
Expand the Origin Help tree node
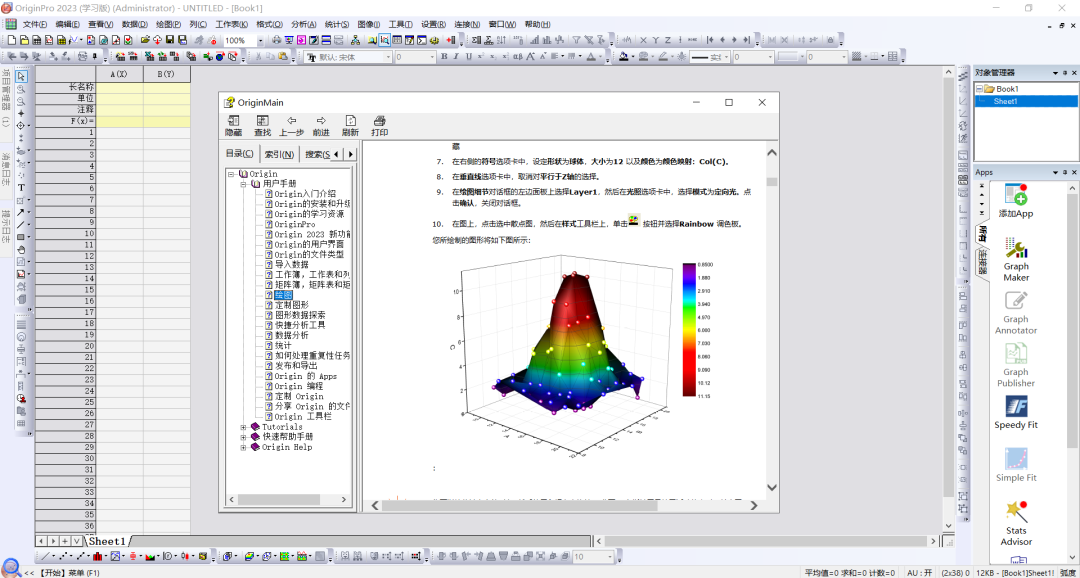pyautogui.click(x=243, y=447)
